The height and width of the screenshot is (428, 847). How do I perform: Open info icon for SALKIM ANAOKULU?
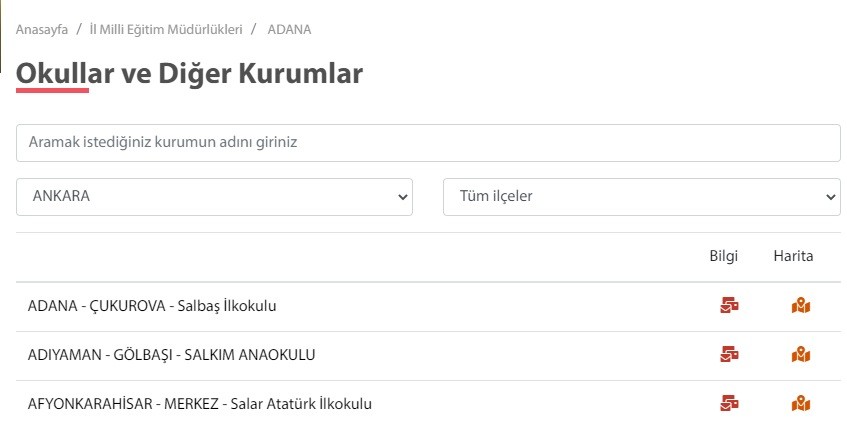point(729,354)
